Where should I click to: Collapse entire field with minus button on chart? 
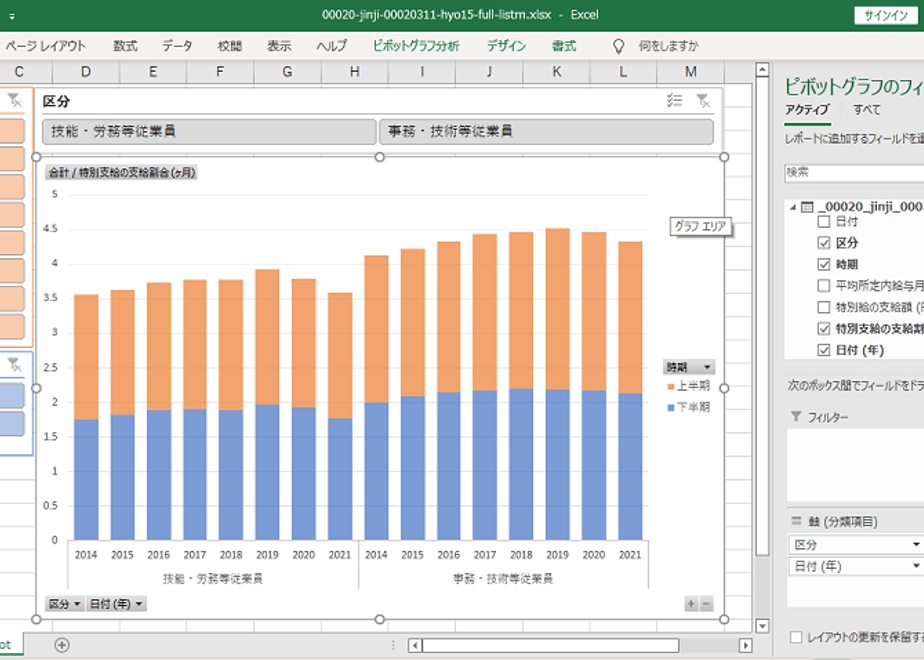tap(706, 603)
